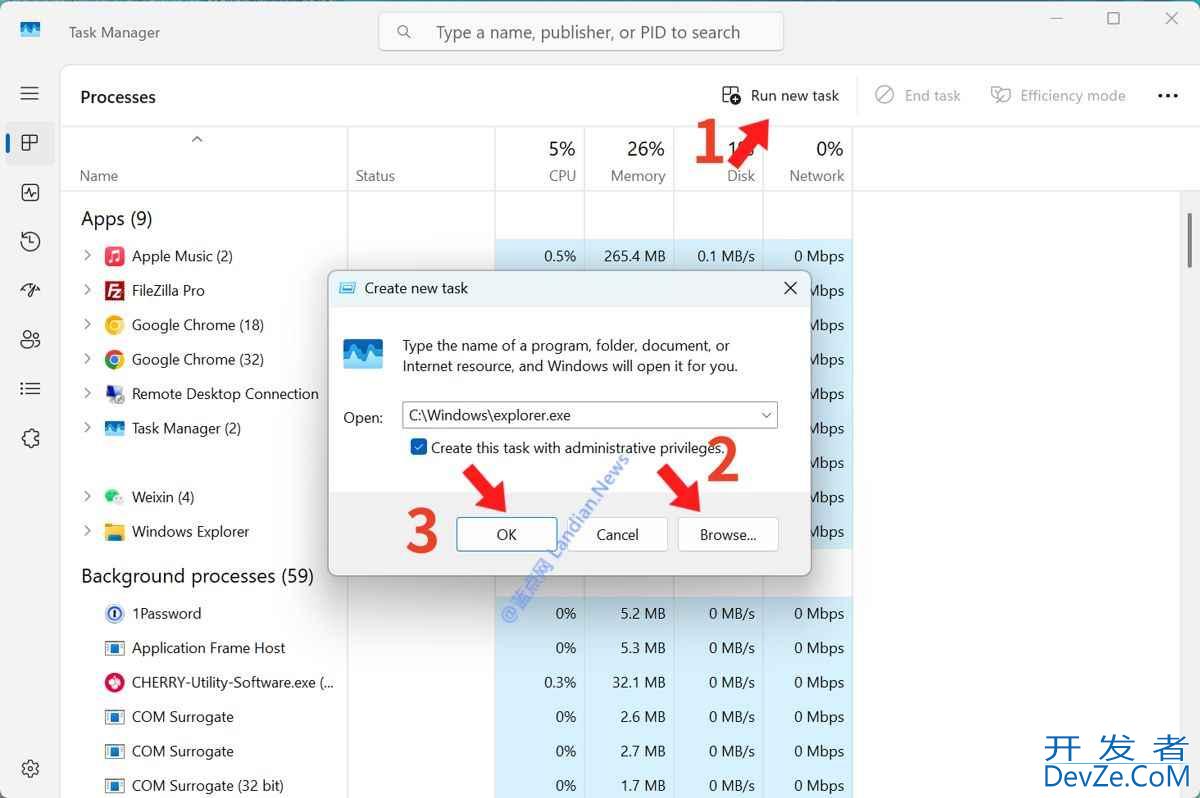Open Task Manager settings gear
This screenshot has height=798, width=1200.
click(x=30, y=768)
